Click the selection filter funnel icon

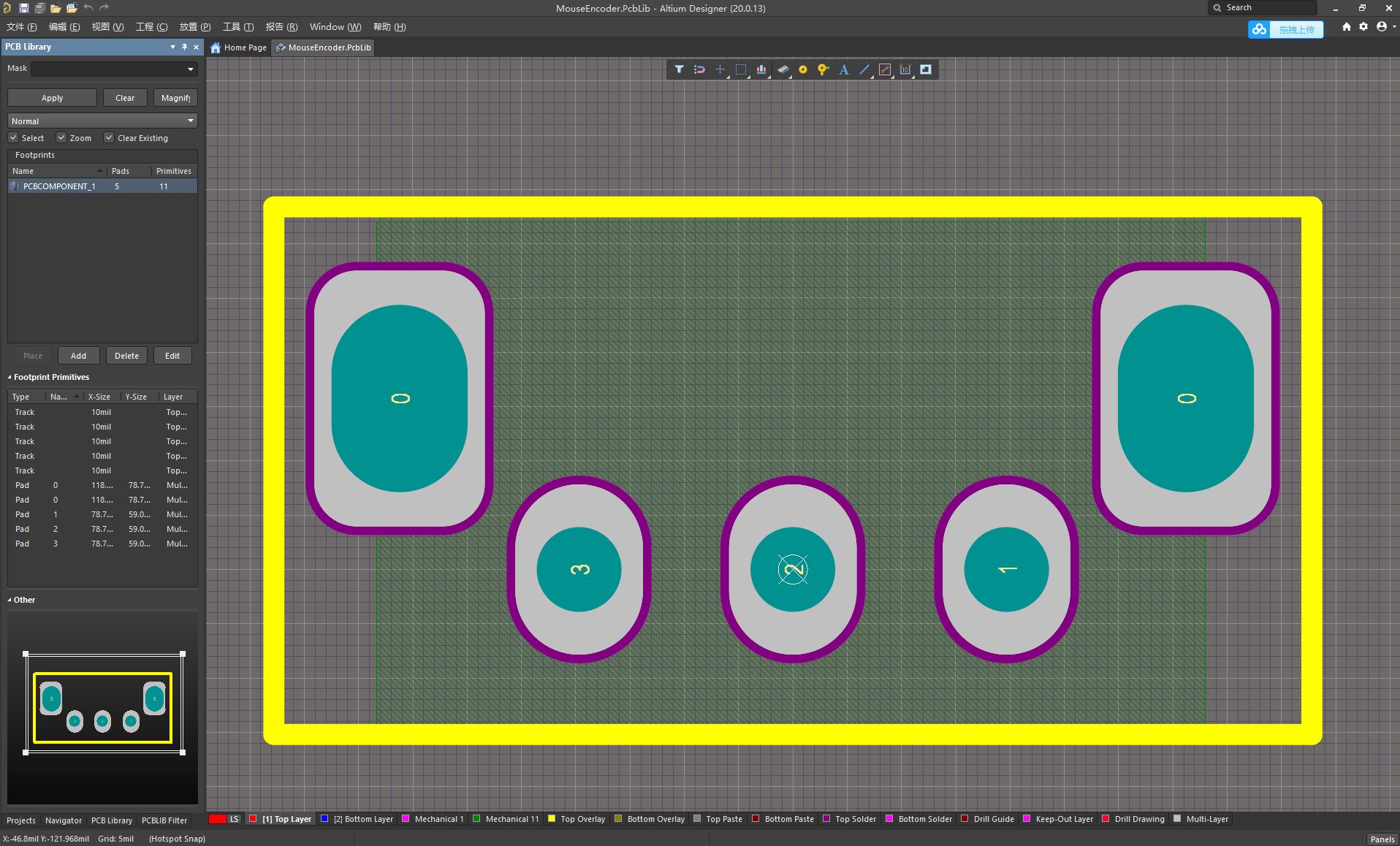[679, 69]
